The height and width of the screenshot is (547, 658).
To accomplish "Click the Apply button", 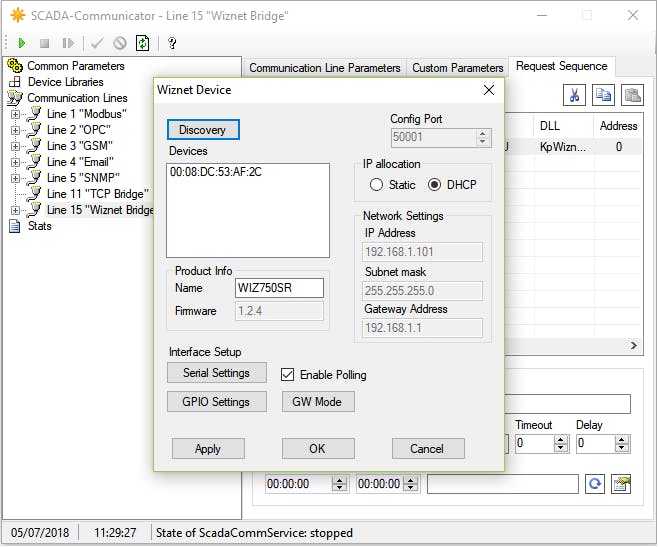I will tap(208, 449).
